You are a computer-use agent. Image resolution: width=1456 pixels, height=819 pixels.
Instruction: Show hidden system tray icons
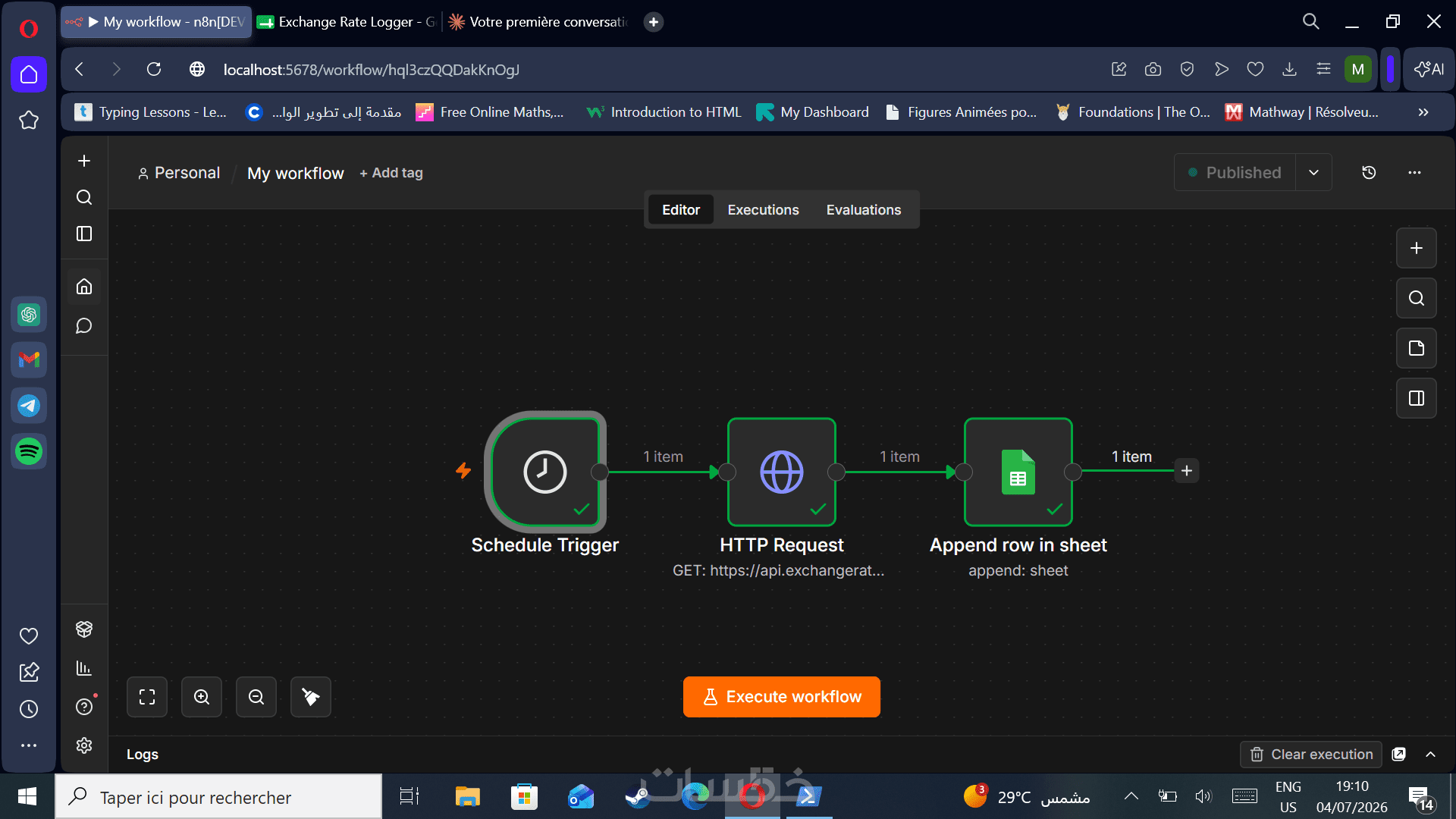pos(1131,795)
